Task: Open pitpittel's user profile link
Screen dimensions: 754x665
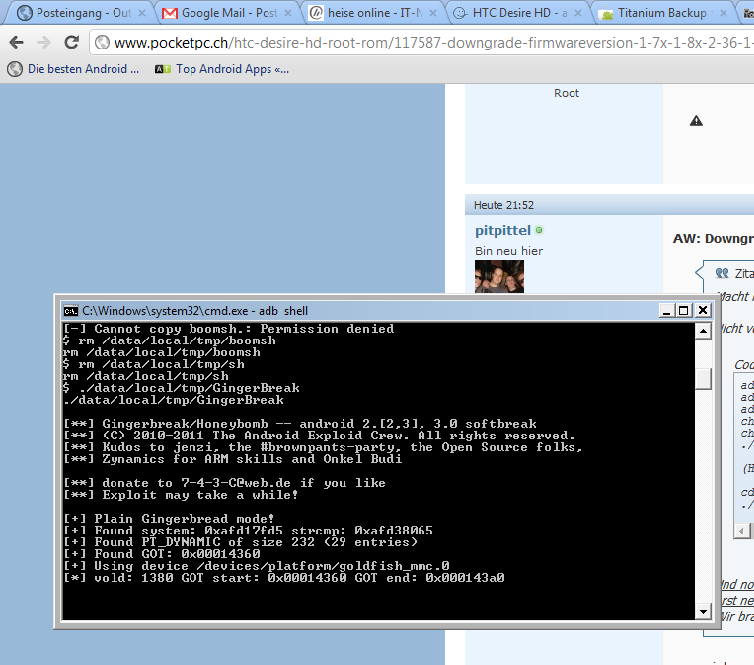Action: [x=503, y=231]
